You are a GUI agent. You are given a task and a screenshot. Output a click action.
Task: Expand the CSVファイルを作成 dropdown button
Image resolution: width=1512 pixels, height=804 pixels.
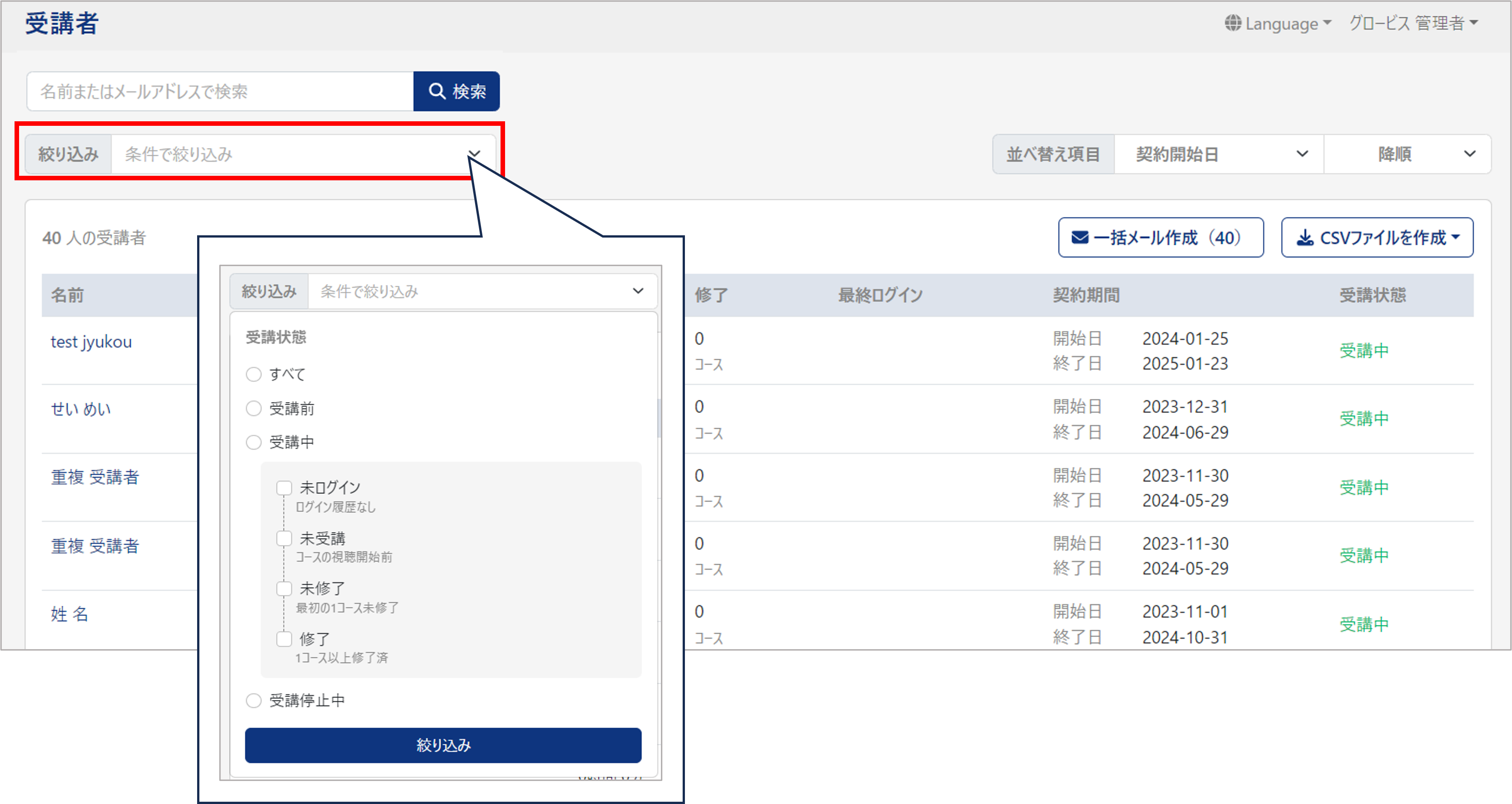[1377, 238]
